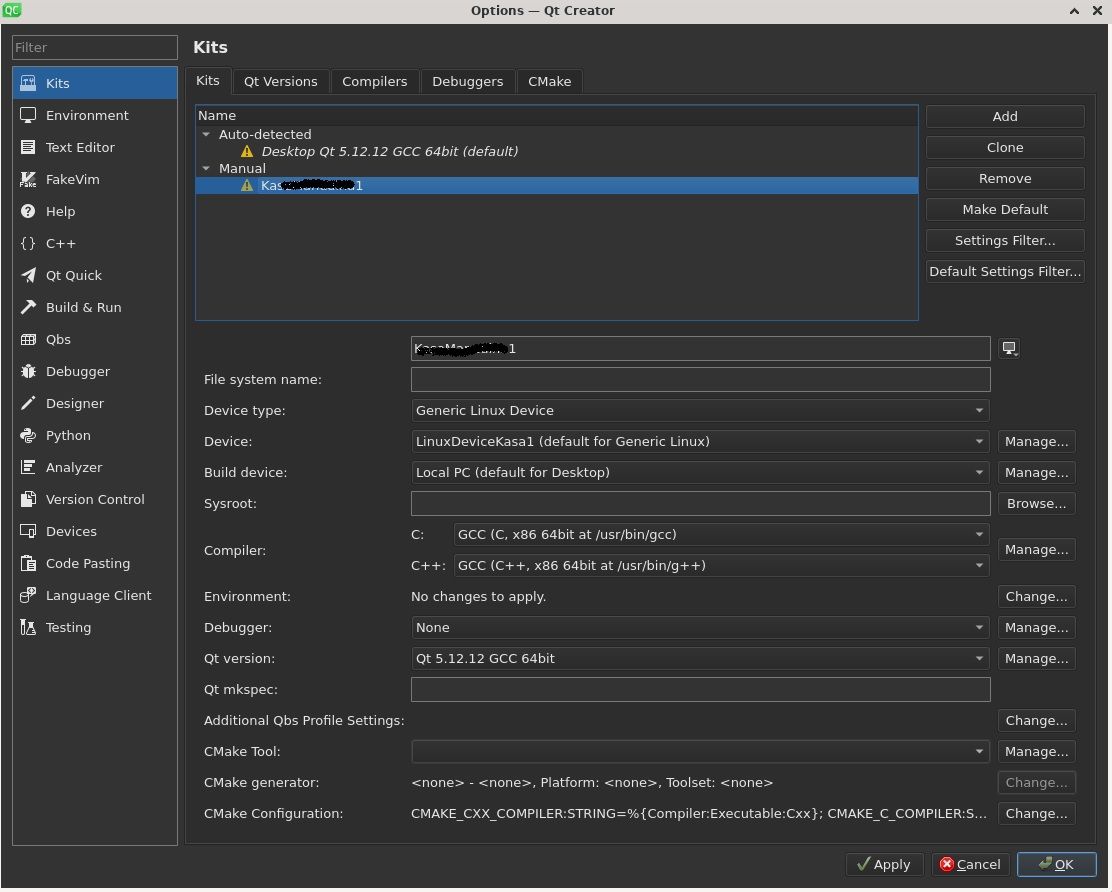Click Manage... next to Device
This screenshot has height=892, width=1112.
(x=1037, y=442)
